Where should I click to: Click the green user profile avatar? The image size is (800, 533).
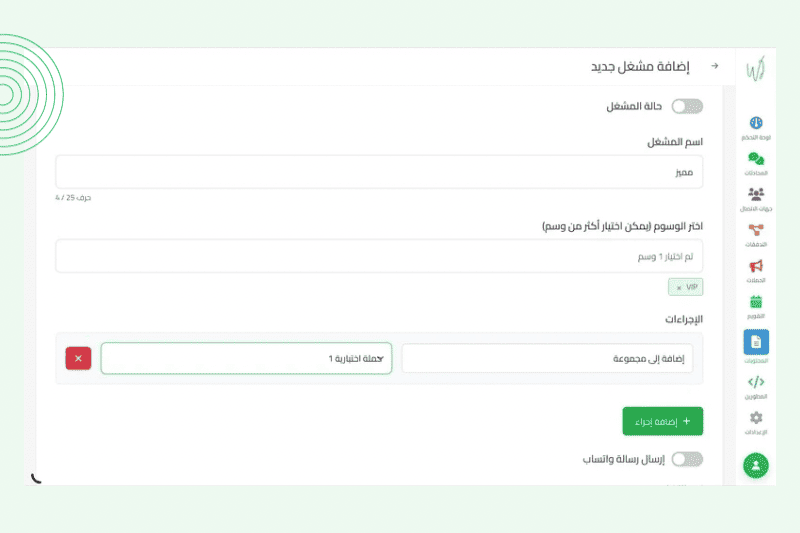[756, 465]
